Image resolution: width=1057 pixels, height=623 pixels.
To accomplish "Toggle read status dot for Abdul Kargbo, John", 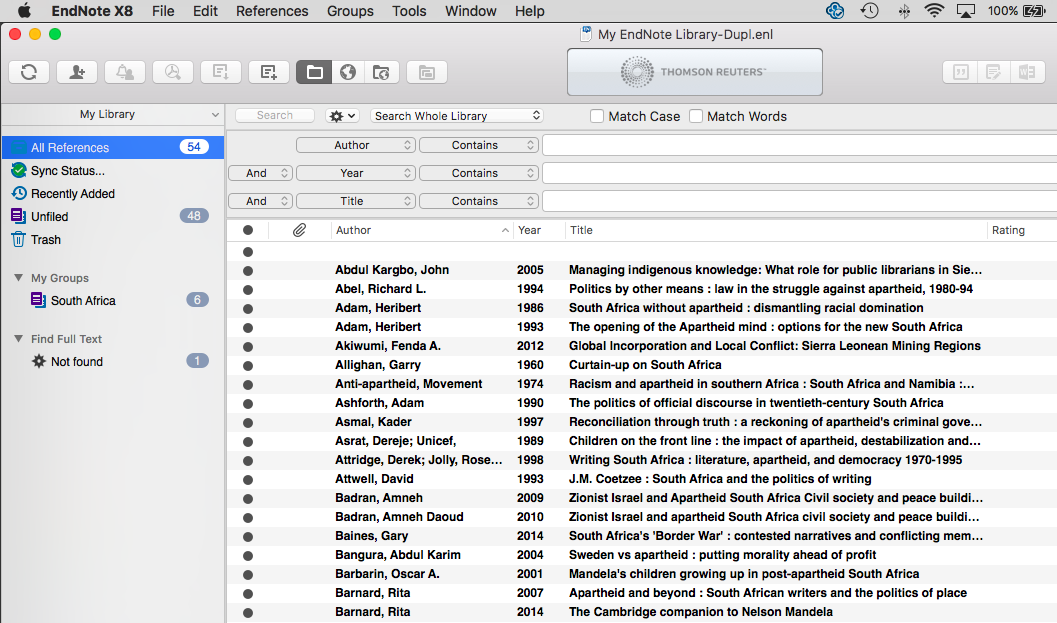I will click(248, 271).
